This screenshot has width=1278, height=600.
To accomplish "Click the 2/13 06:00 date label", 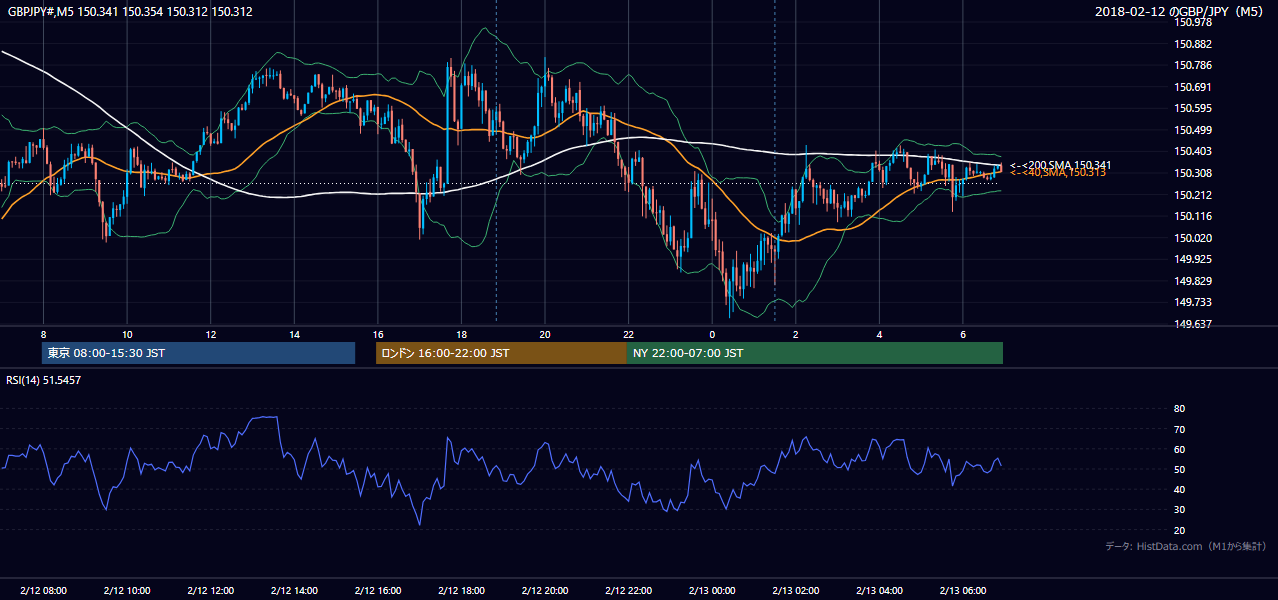I will 963,591.
